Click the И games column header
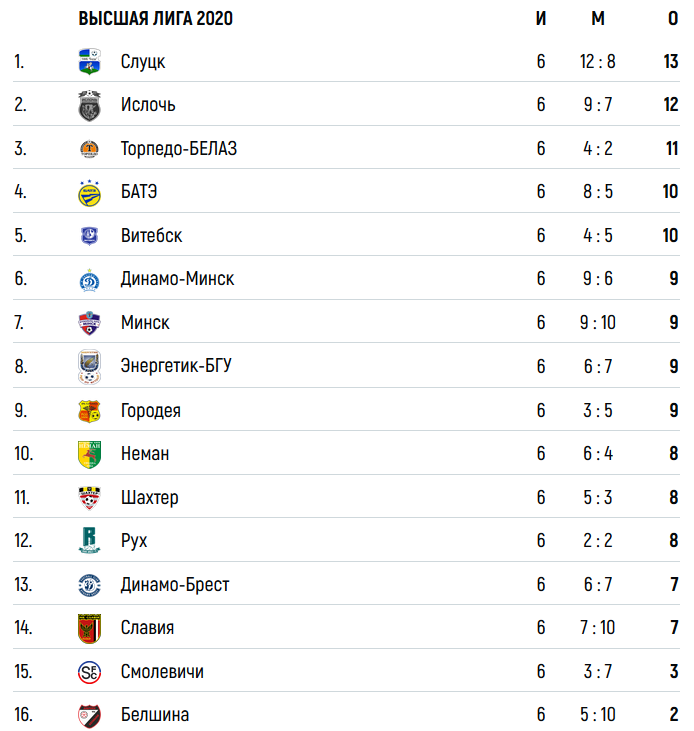The image size is (694, 731). coord(541,19)
